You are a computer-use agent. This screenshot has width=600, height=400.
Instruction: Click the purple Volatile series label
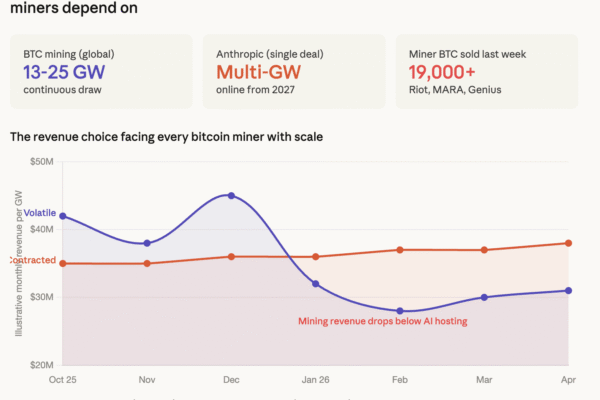[x=40, y=213]
